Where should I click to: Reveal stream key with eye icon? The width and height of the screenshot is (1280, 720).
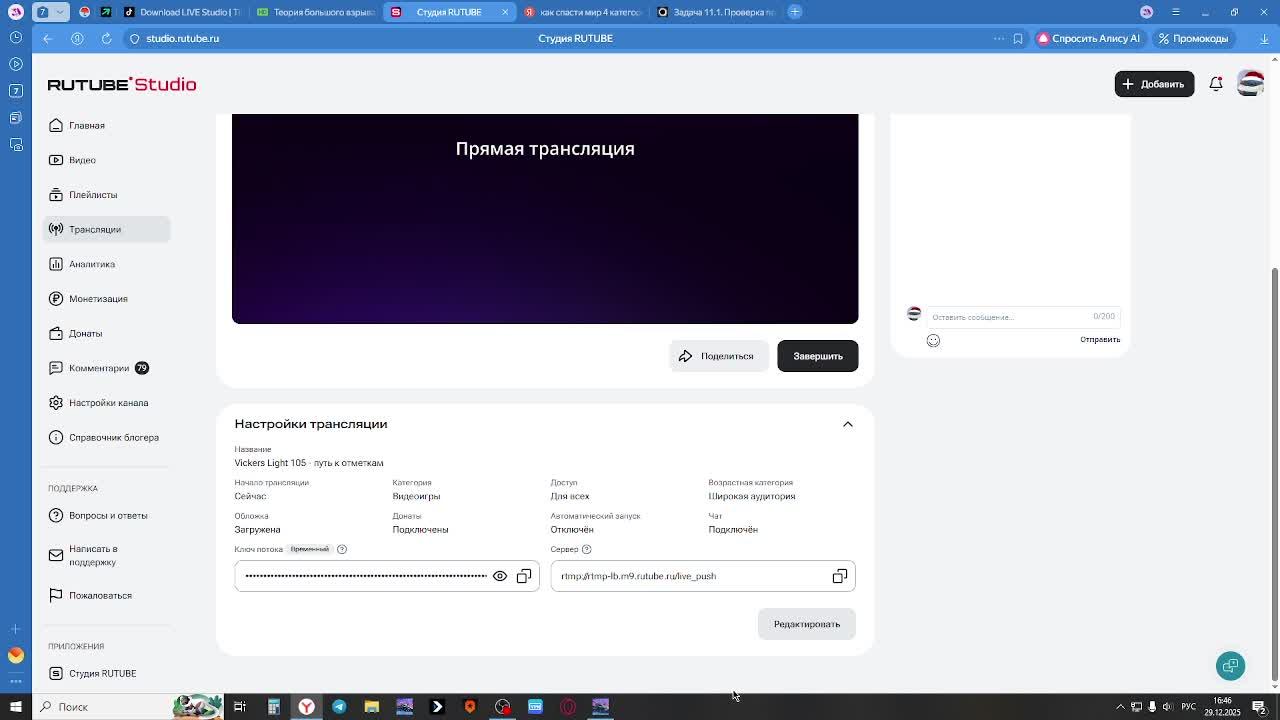tap(500, 576)
